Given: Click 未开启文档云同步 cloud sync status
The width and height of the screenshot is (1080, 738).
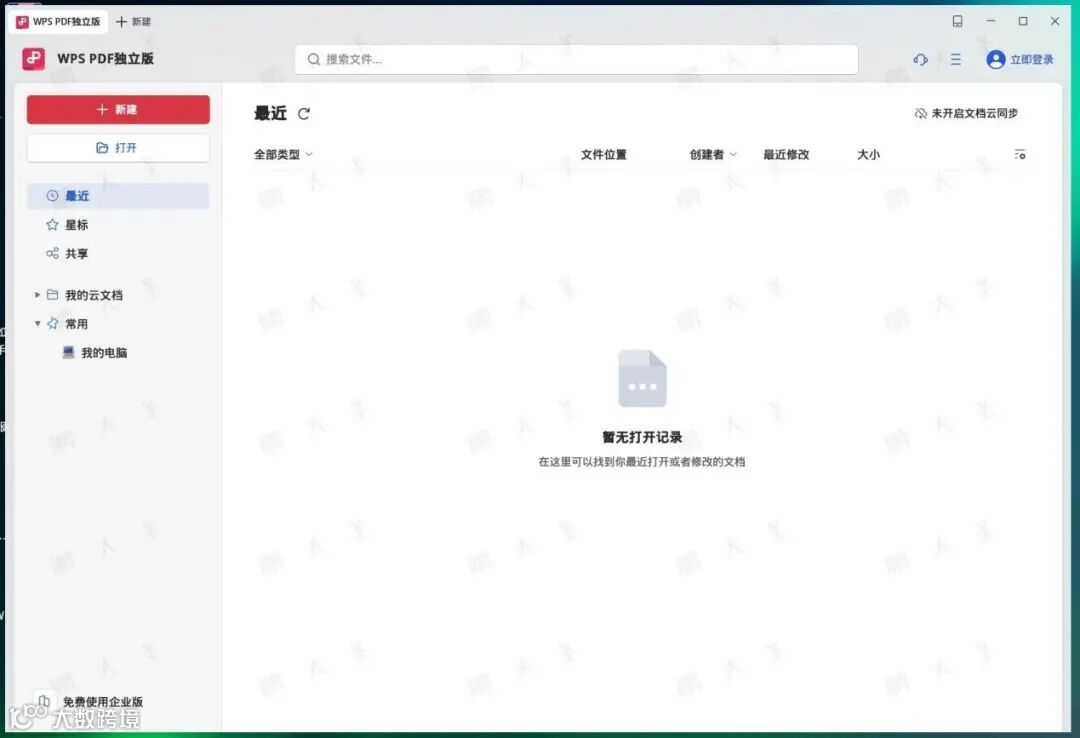Looking at the screenshot, I should tap(966, 113).
